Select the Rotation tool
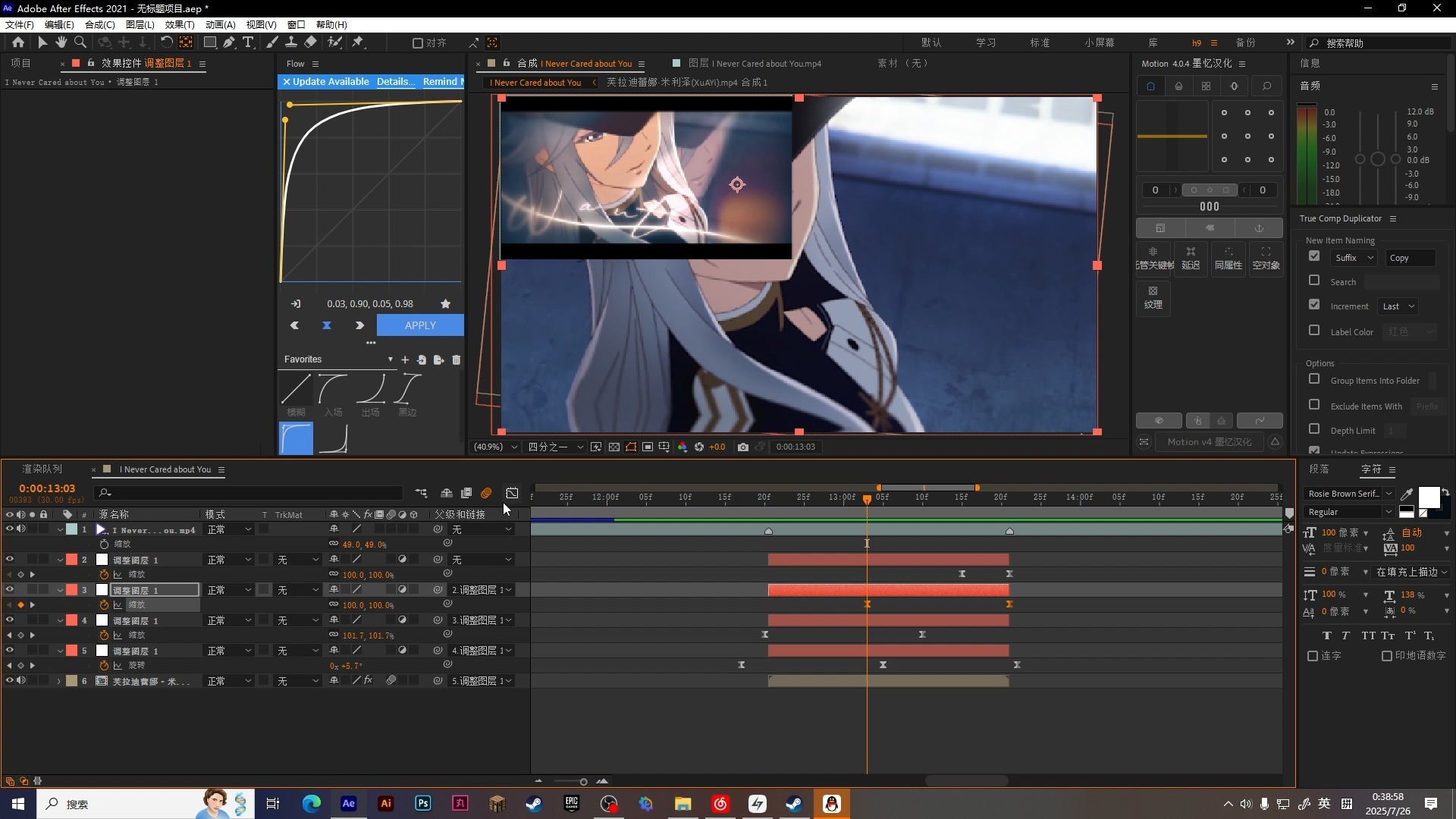The image size is (1456, 819). coord(166,42)
